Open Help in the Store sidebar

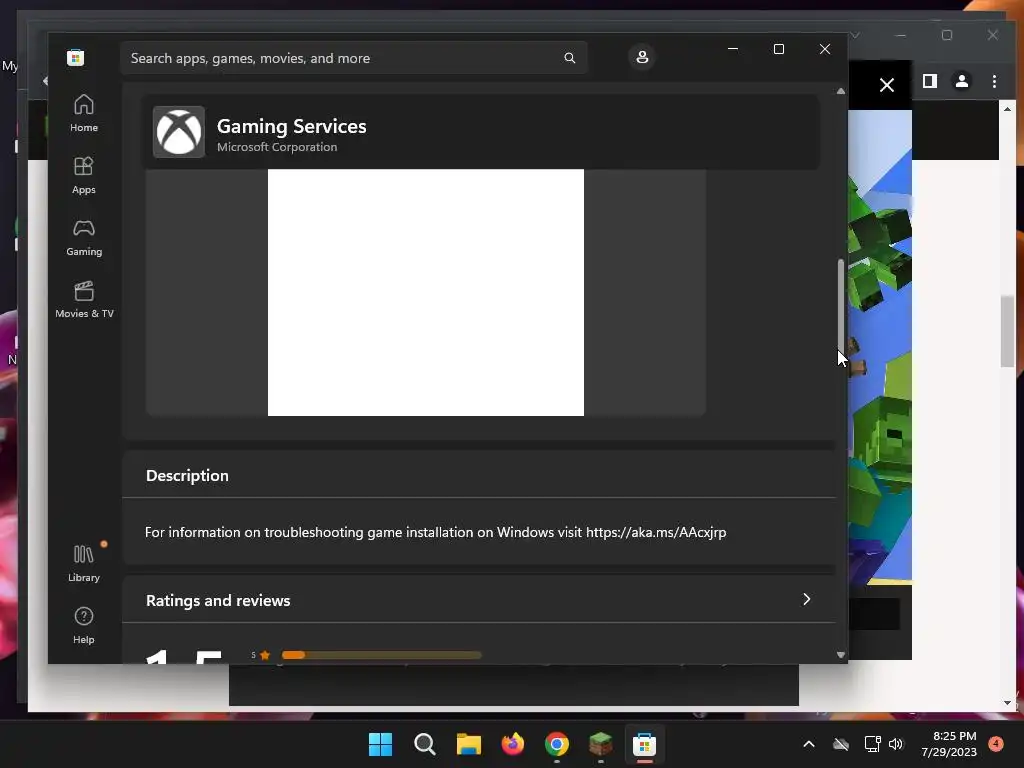click(84, 625)
